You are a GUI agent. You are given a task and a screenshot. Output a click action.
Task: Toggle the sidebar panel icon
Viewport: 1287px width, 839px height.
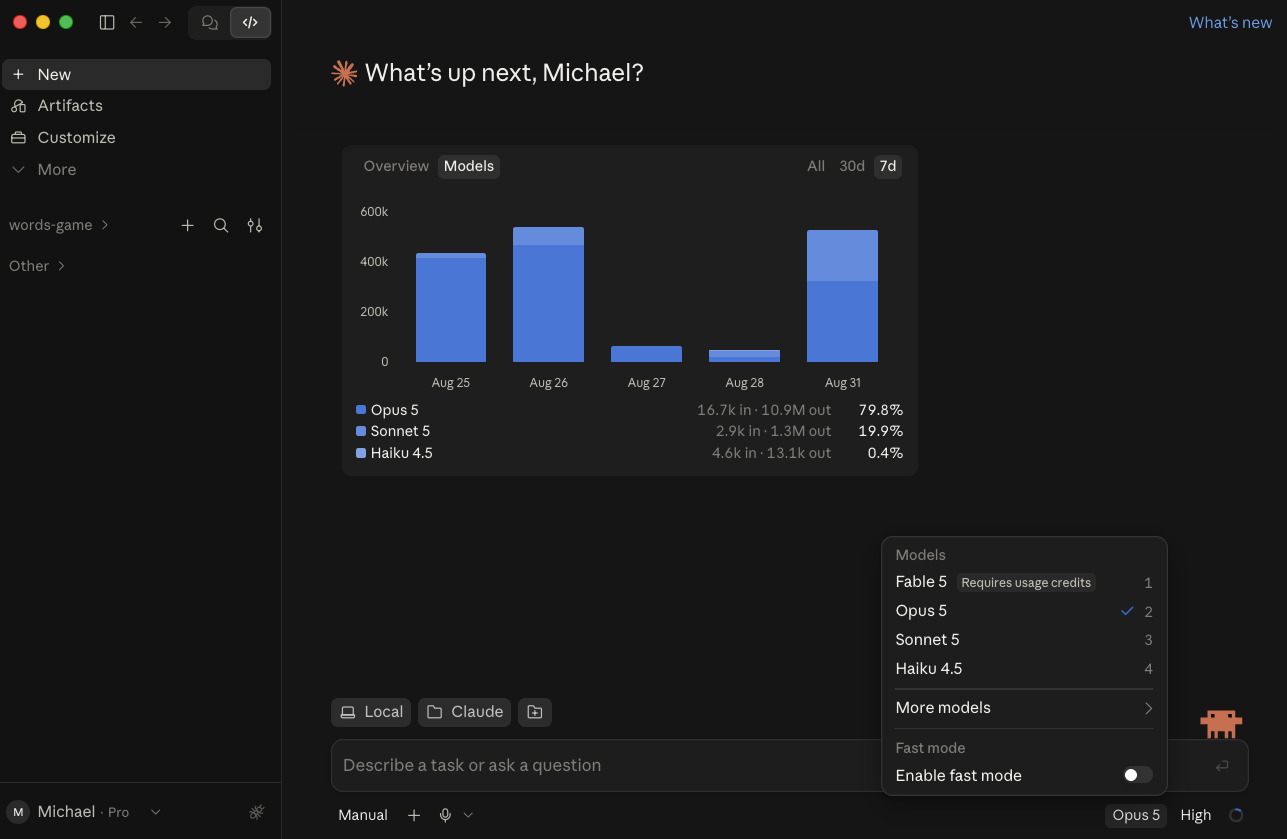(x=107, y=22)
